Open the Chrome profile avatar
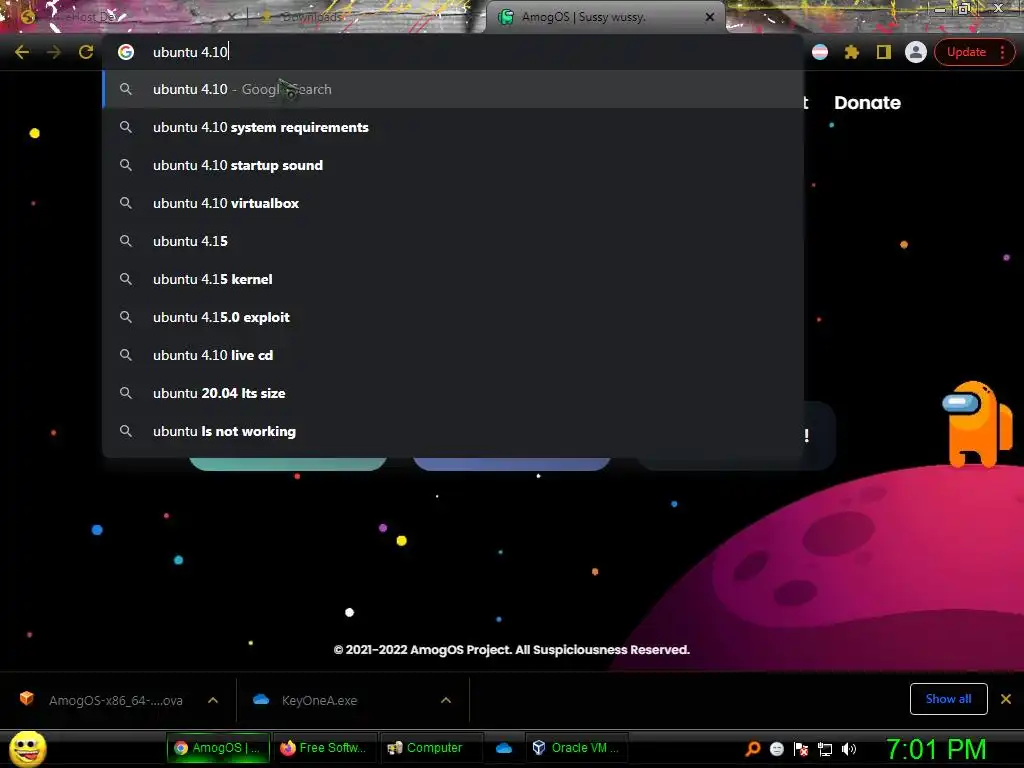1024x768 pixels. (916, 52)
